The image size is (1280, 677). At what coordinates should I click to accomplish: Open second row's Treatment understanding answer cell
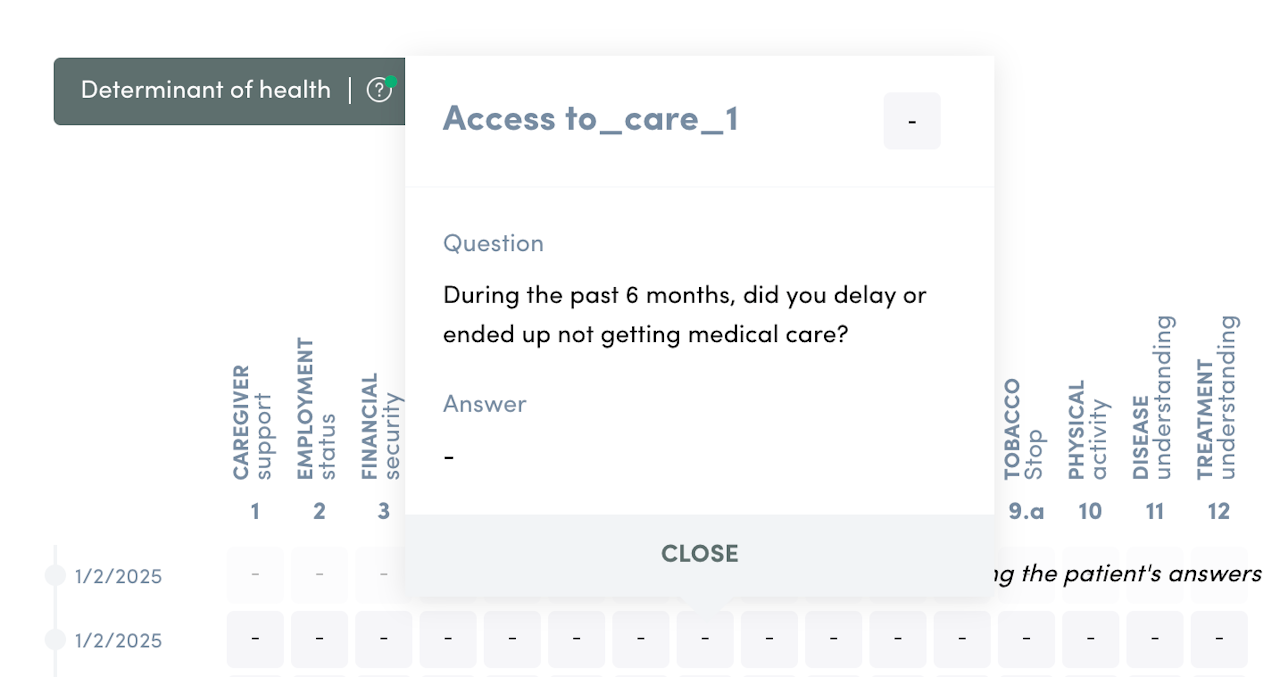[x=1219, y=639]
